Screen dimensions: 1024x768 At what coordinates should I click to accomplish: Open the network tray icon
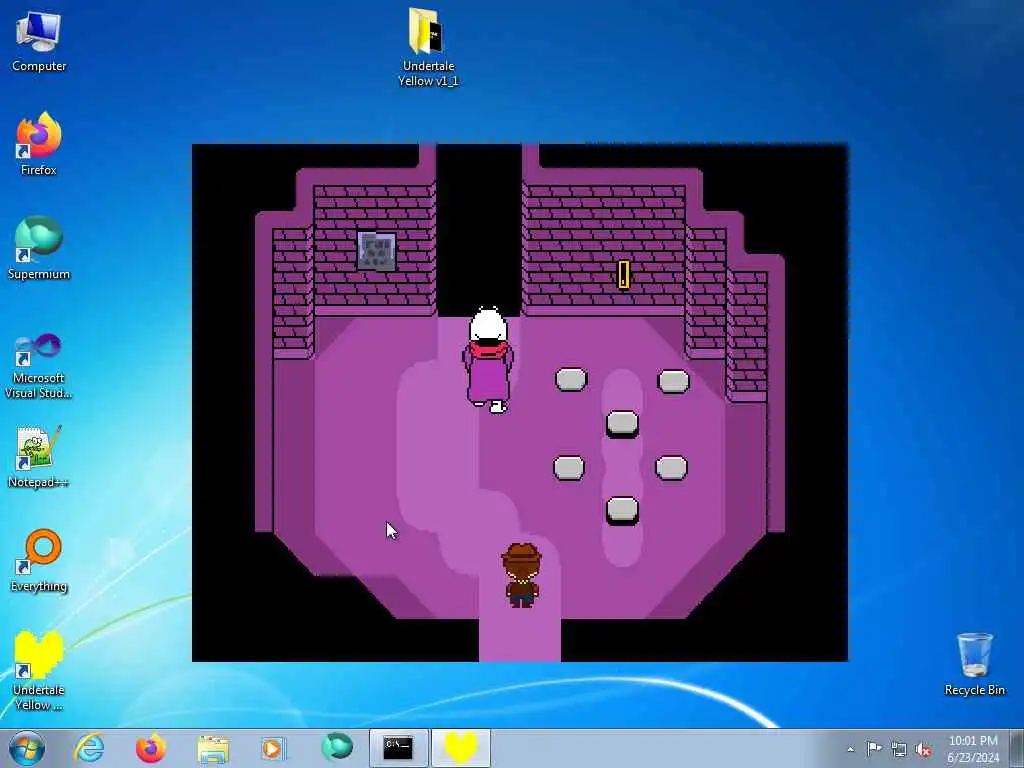[899, 749]
